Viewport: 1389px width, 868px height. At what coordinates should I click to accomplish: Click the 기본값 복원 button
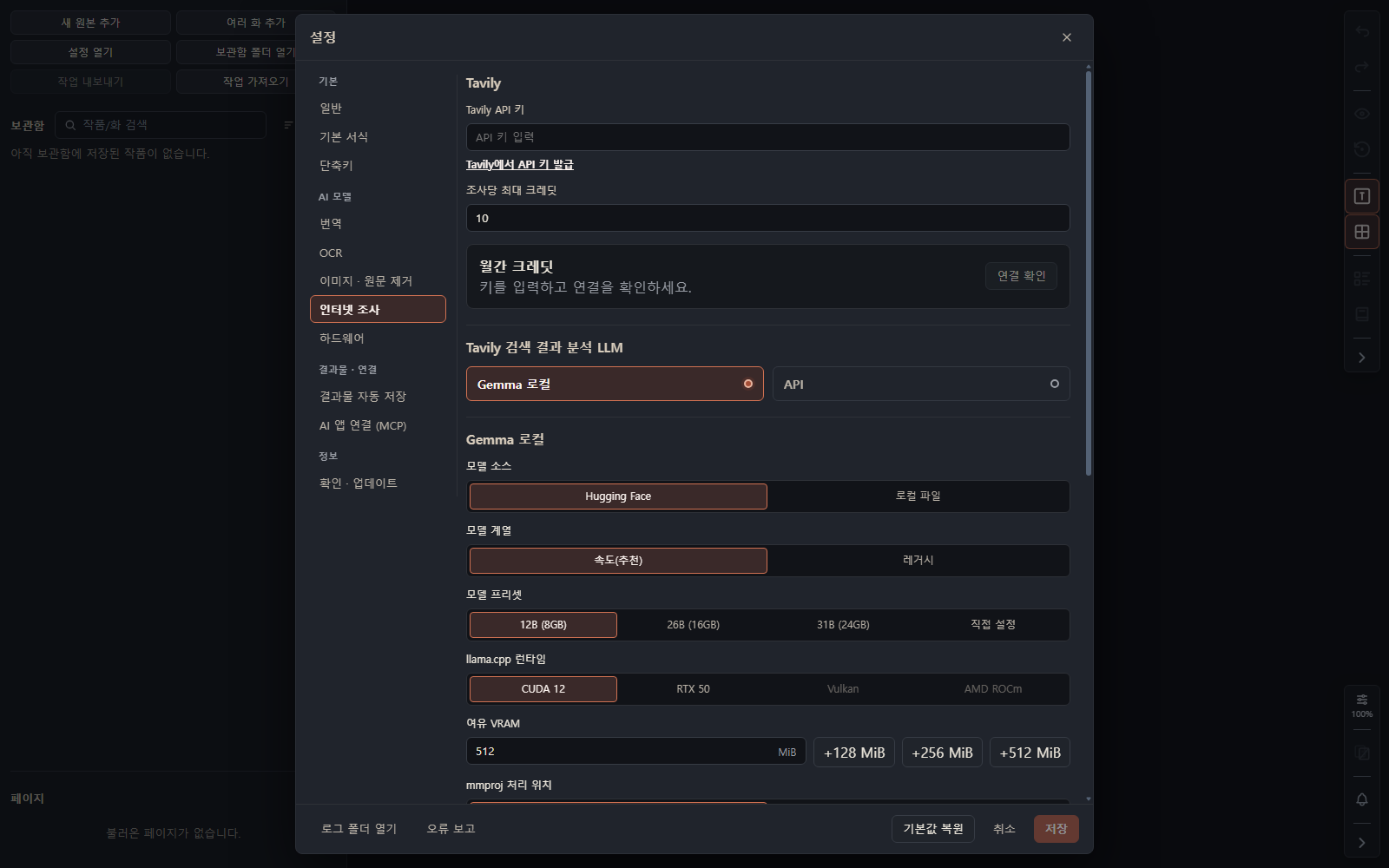[x=933, y=829]
